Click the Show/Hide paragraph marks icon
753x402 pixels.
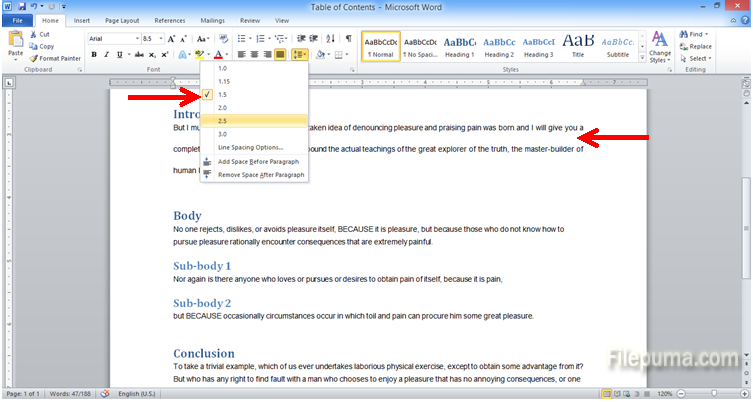[348, 38]
